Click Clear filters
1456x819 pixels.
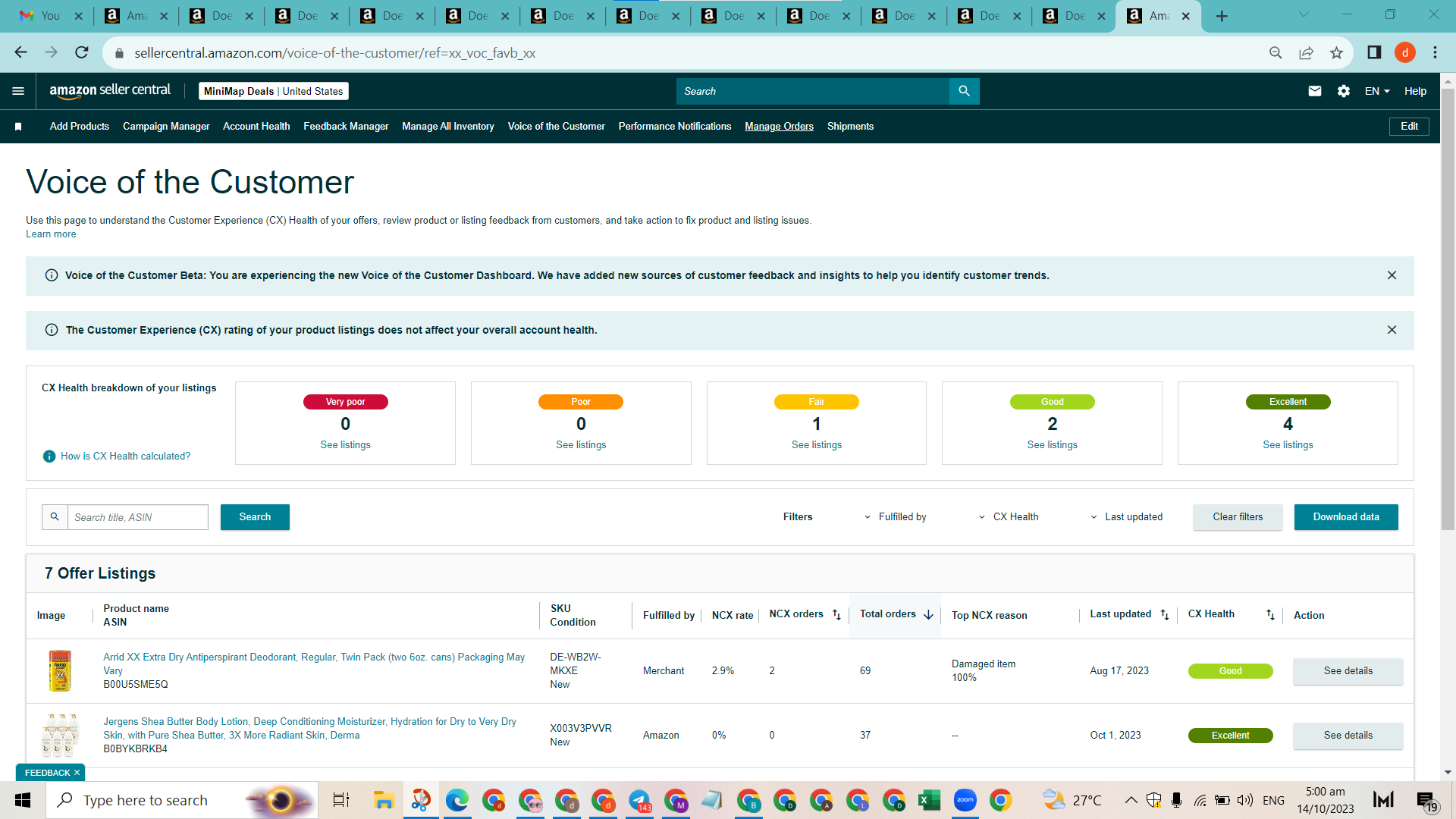(1238, 517)
